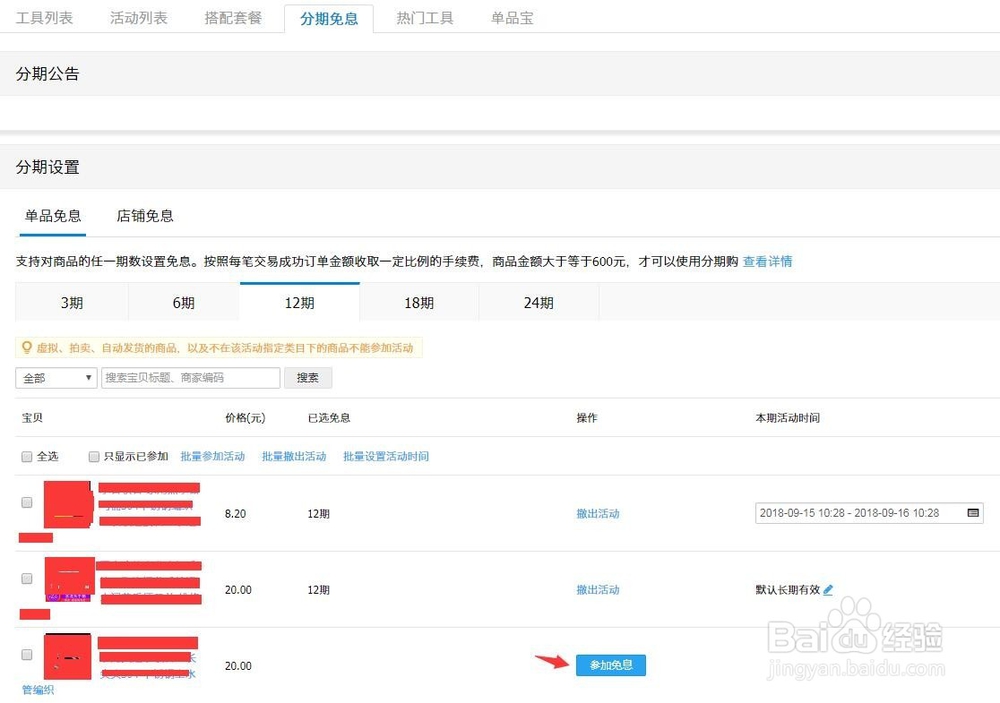
Task: Click the 搜索 button
Action: click(x=307, y=377)
